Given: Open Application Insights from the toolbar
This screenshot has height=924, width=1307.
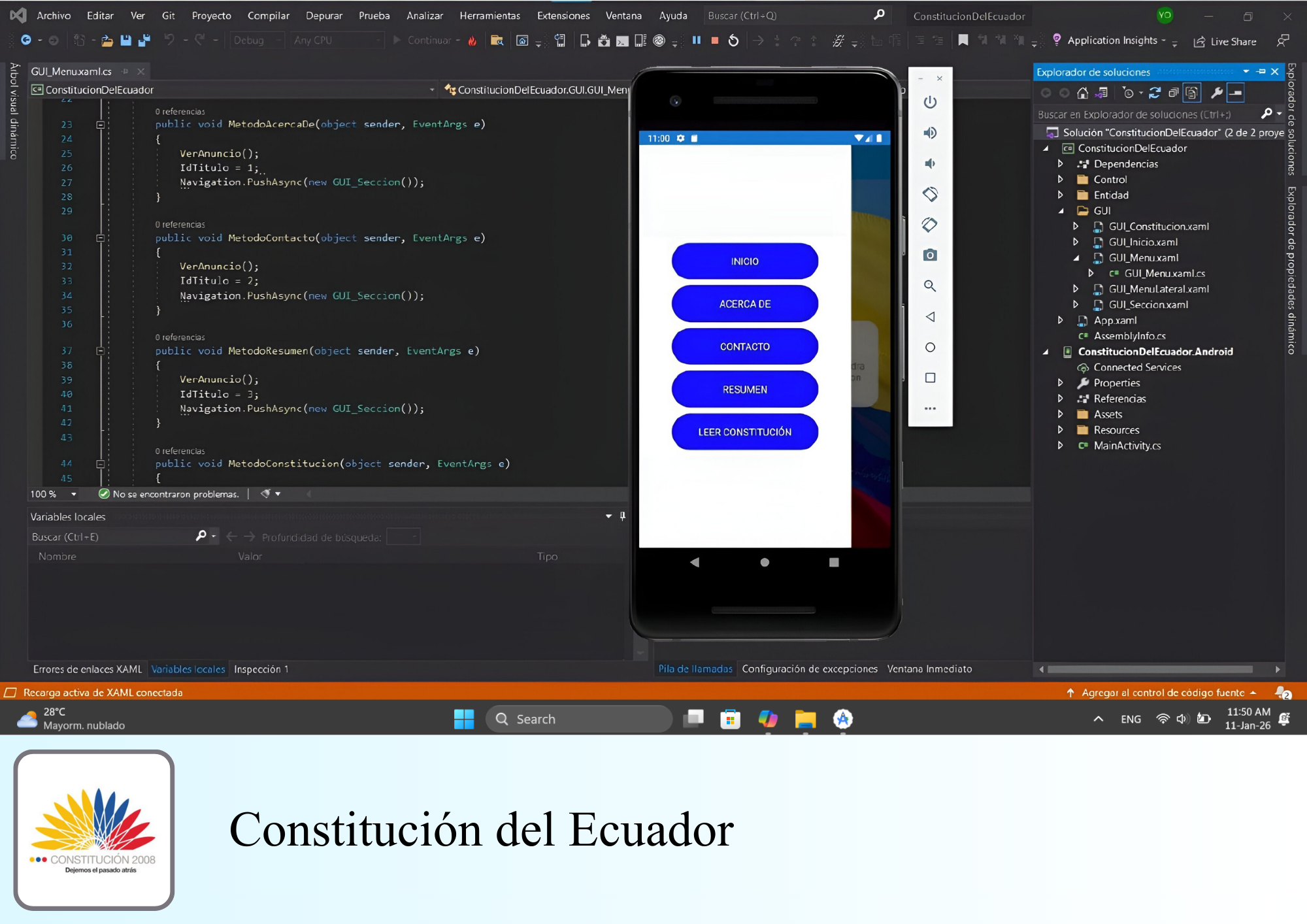Looking at the screenshot, I should (x=1111, y=41).
